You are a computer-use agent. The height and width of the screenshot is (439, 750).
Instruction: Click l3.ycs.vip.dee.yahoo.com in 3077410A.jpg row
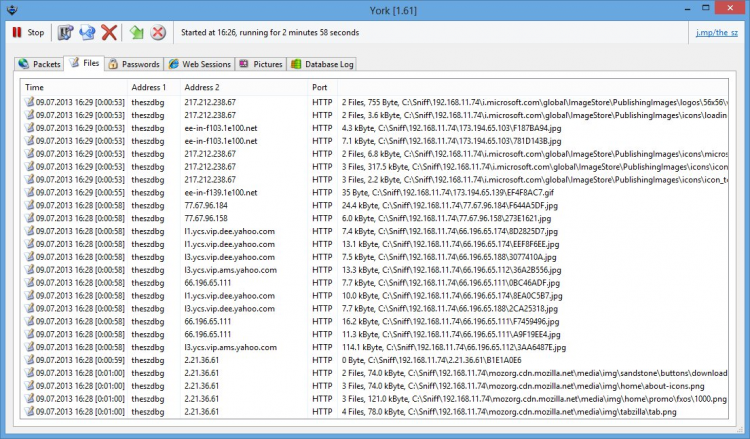[230, 257]
